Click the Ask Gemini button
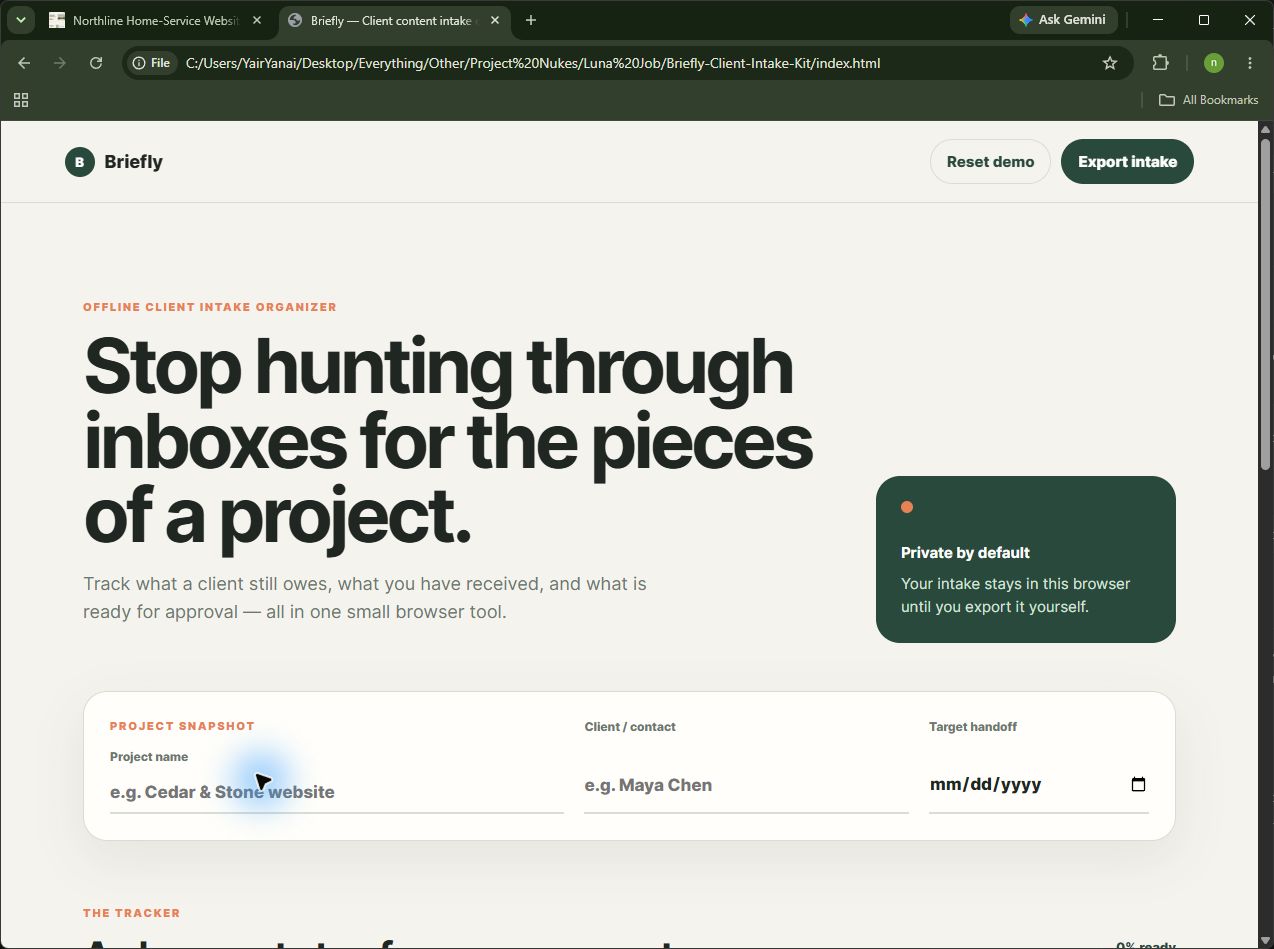Image resolution: width=1274 pixels, height=949 pixels. click(x=1062, y=20)
